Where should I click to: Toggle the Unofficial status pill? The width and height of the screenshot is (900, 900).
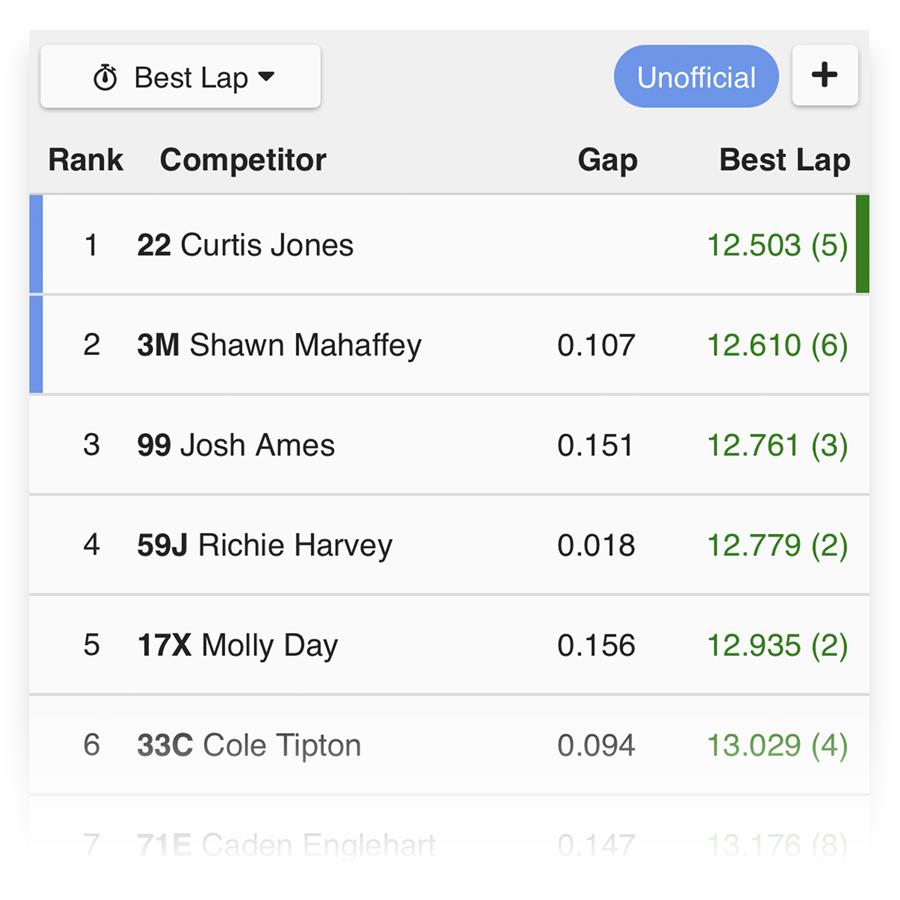coord(696,76)
